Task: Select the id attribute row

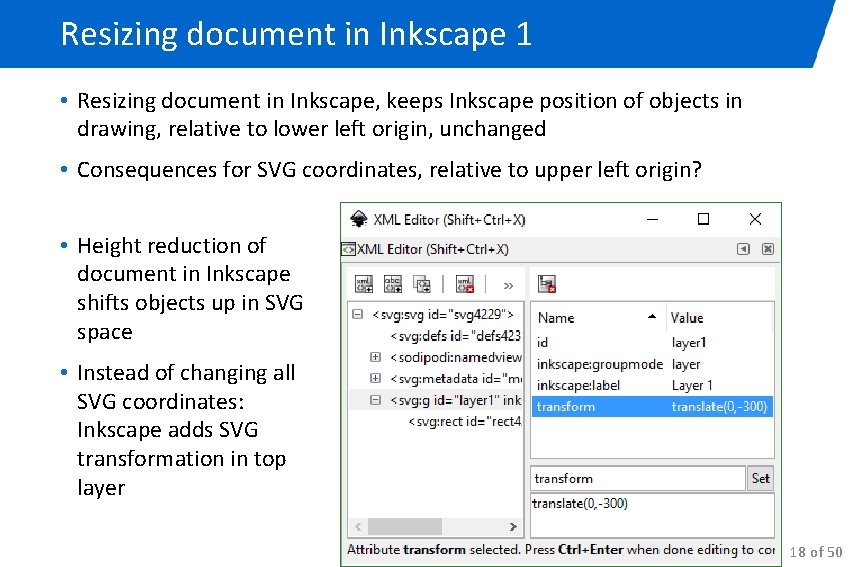Action: tap(652, 343)
